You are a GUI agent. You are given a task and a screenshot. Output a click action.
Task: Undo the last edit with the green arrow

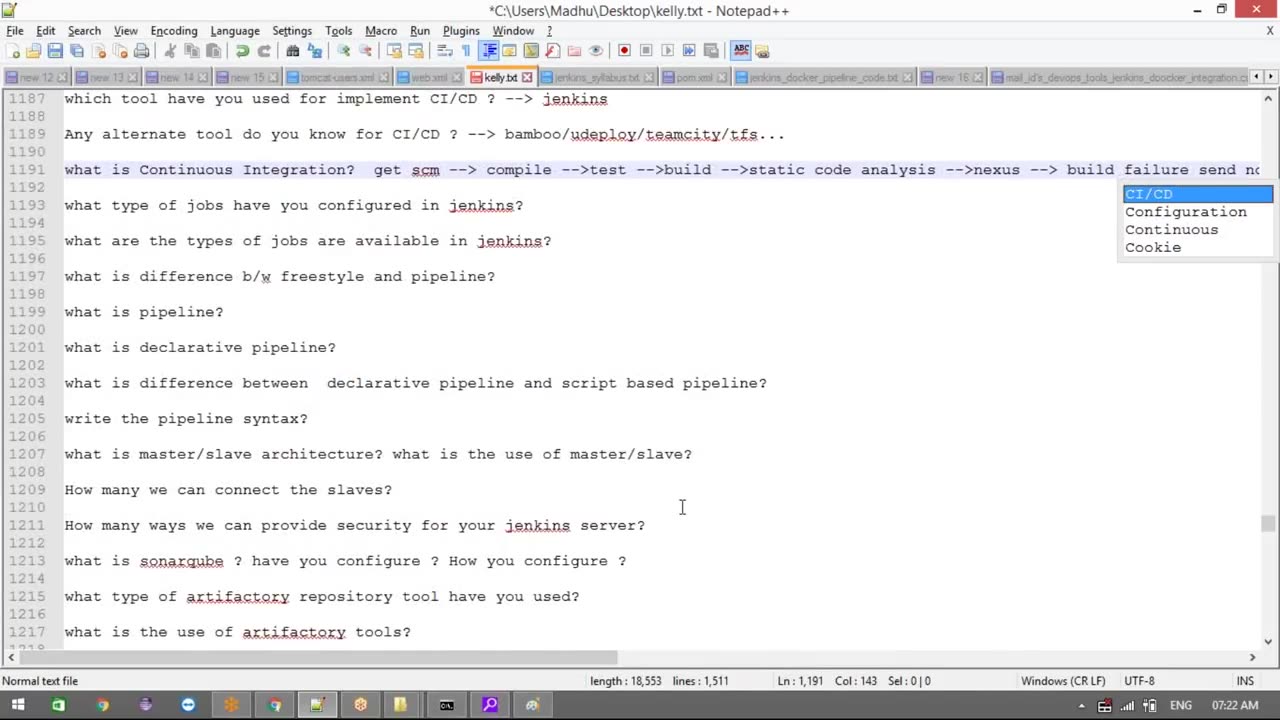tap(242, 51)
